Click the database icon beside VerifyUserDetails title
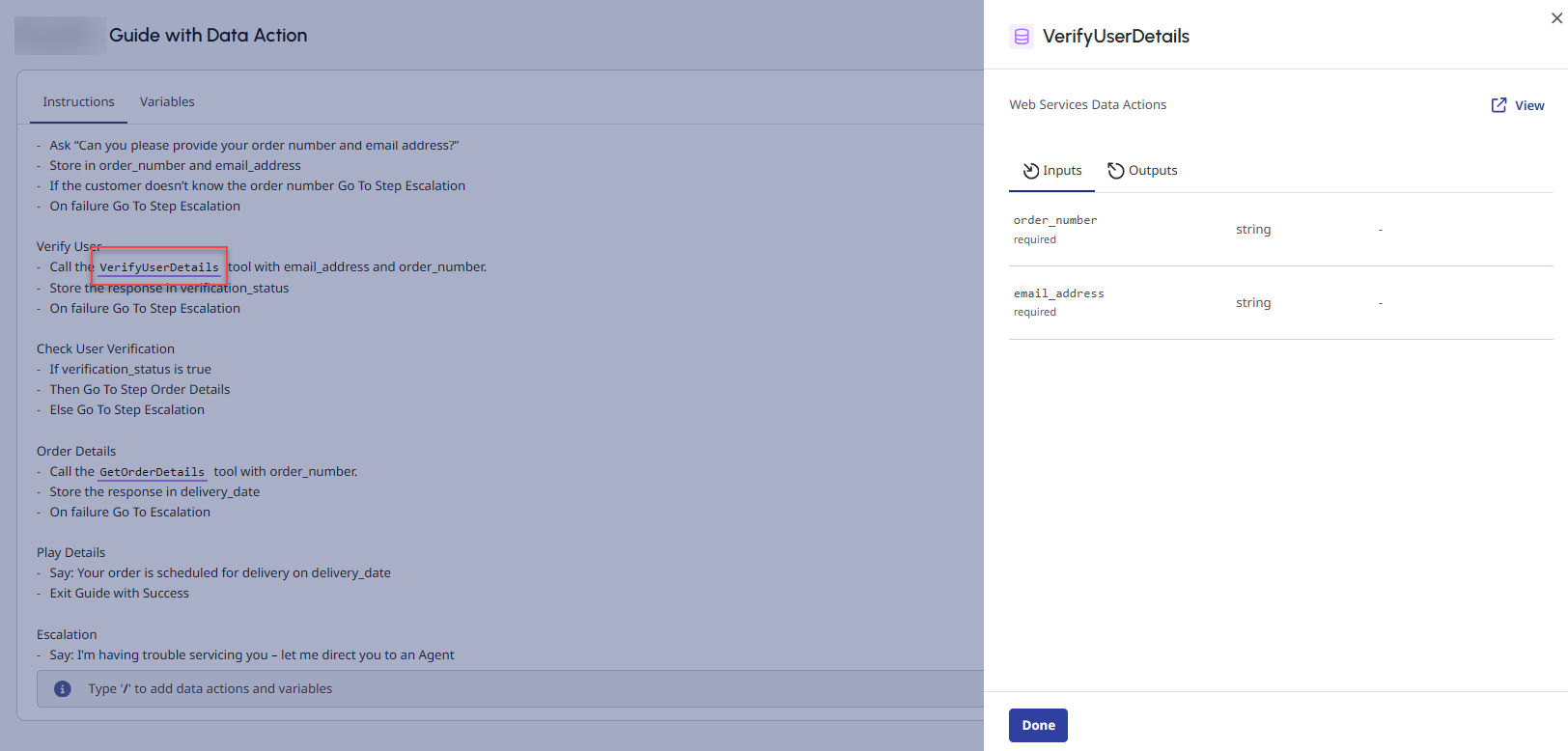 [1022, 37]
